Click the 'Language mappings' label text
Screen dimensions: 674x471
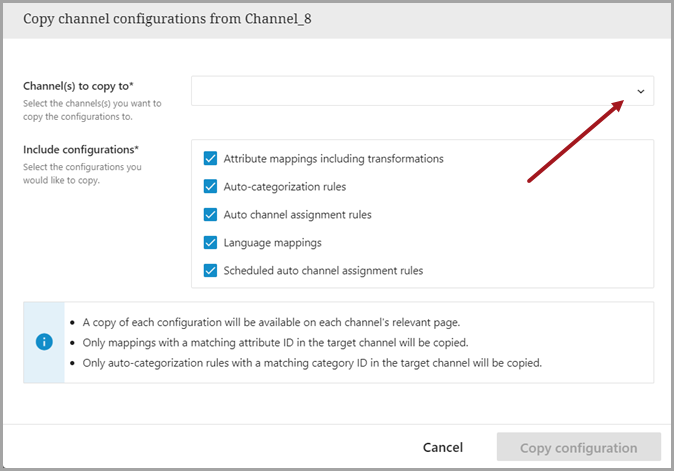tap(270, 242)
